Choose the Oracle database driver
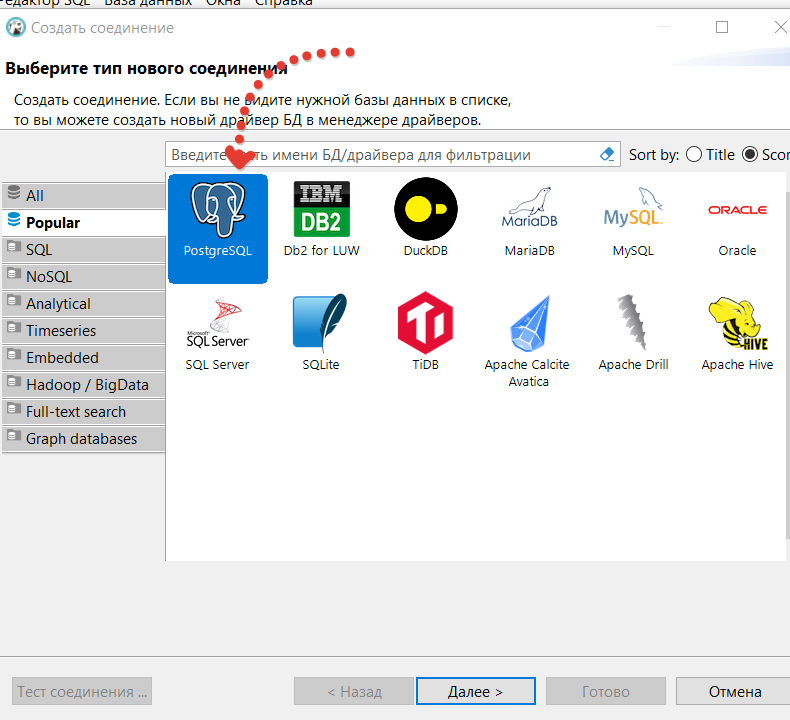The image size is (790, 720). (x=737, y=210)
